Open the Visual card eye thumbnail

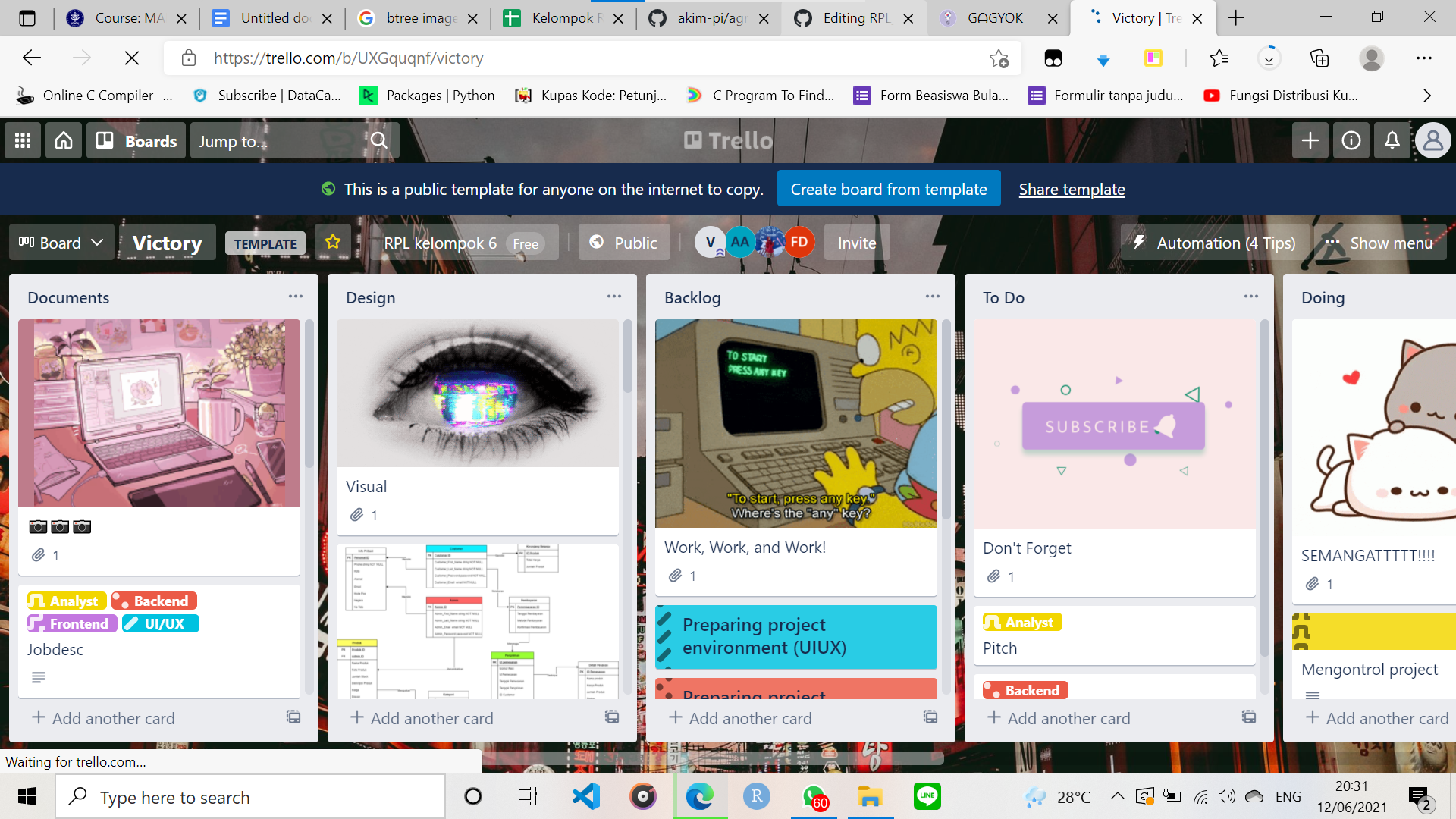click(x=477, y=393)
